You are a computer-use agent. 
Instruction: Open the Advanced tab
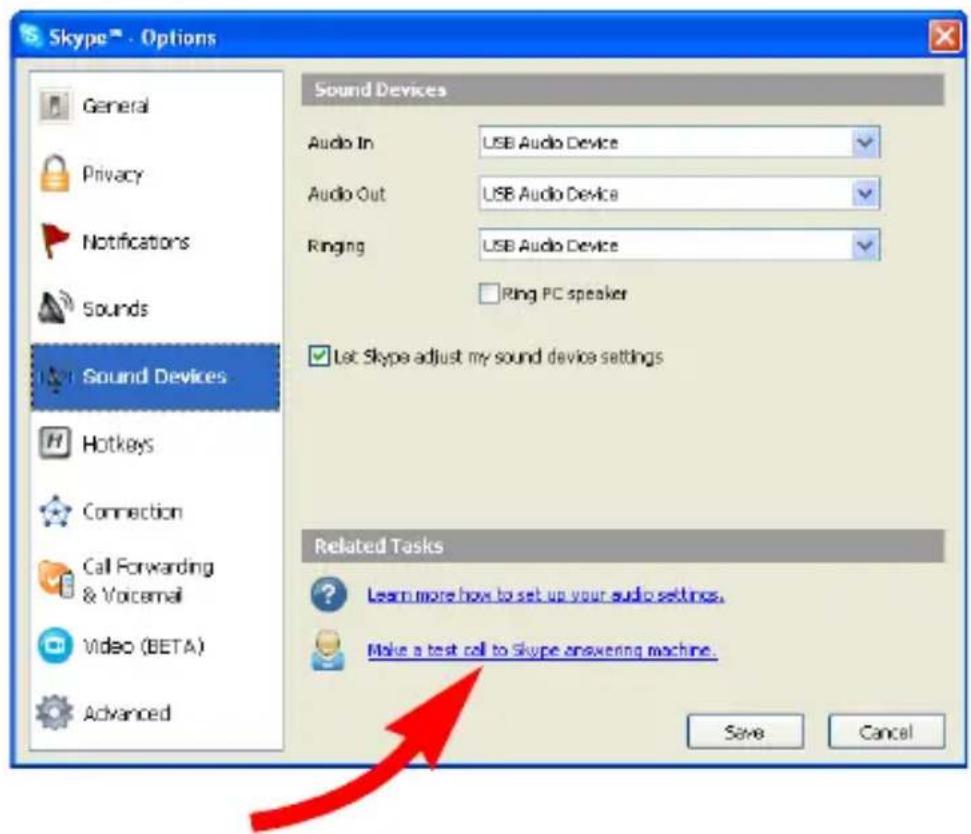[156, 713]
